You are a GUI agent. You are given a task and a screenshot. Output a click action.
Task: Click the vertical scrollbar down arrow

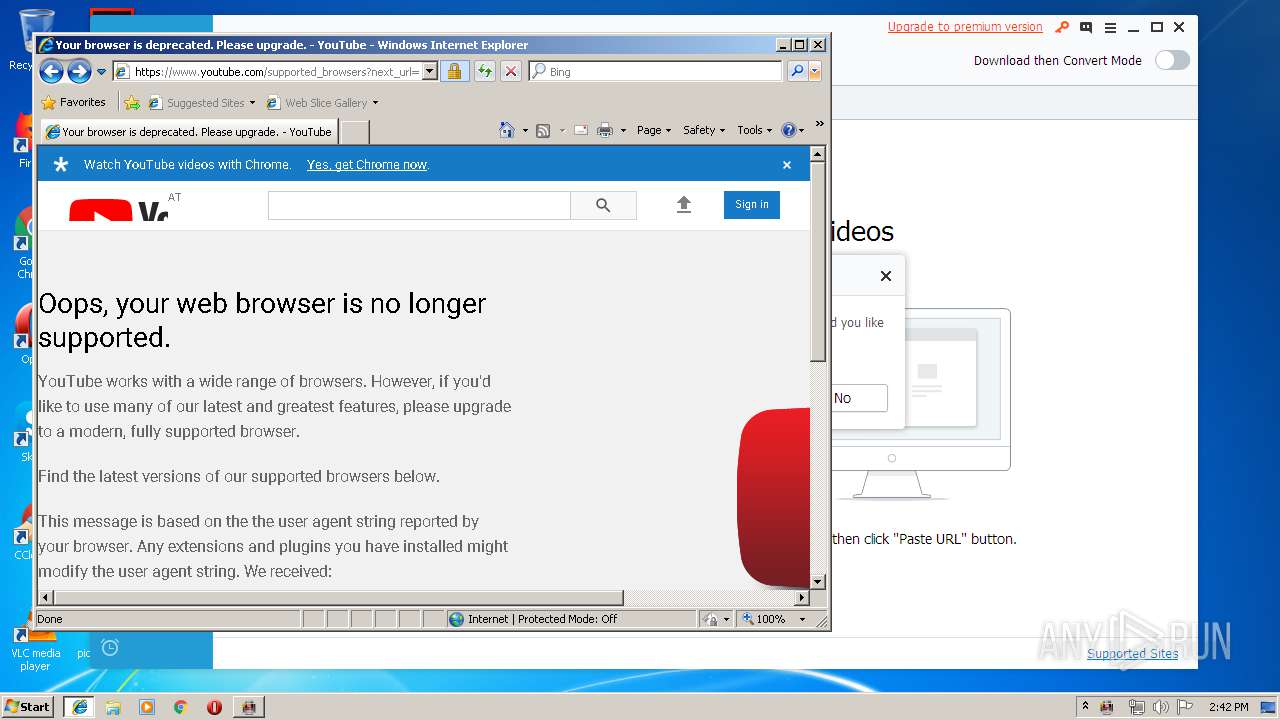point(818,581)
